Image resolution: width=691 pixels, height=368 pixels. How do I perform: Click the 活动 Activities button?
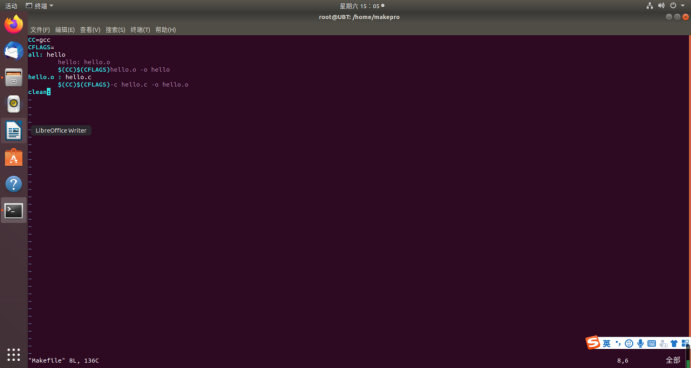click(x=11, y=6)
